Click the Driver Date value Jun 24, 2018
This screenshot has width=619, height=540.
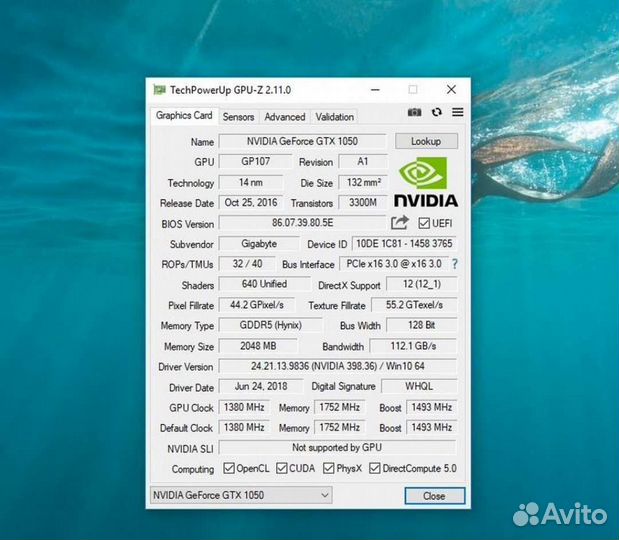(x=261, y=386)
